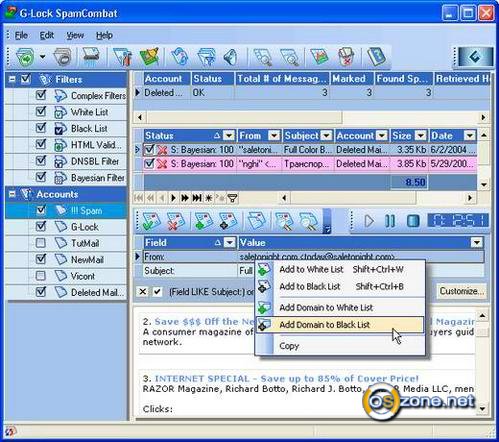The image size is (499, 442).
Task: Click the message toolbar green plus icon
Action: 204,221
